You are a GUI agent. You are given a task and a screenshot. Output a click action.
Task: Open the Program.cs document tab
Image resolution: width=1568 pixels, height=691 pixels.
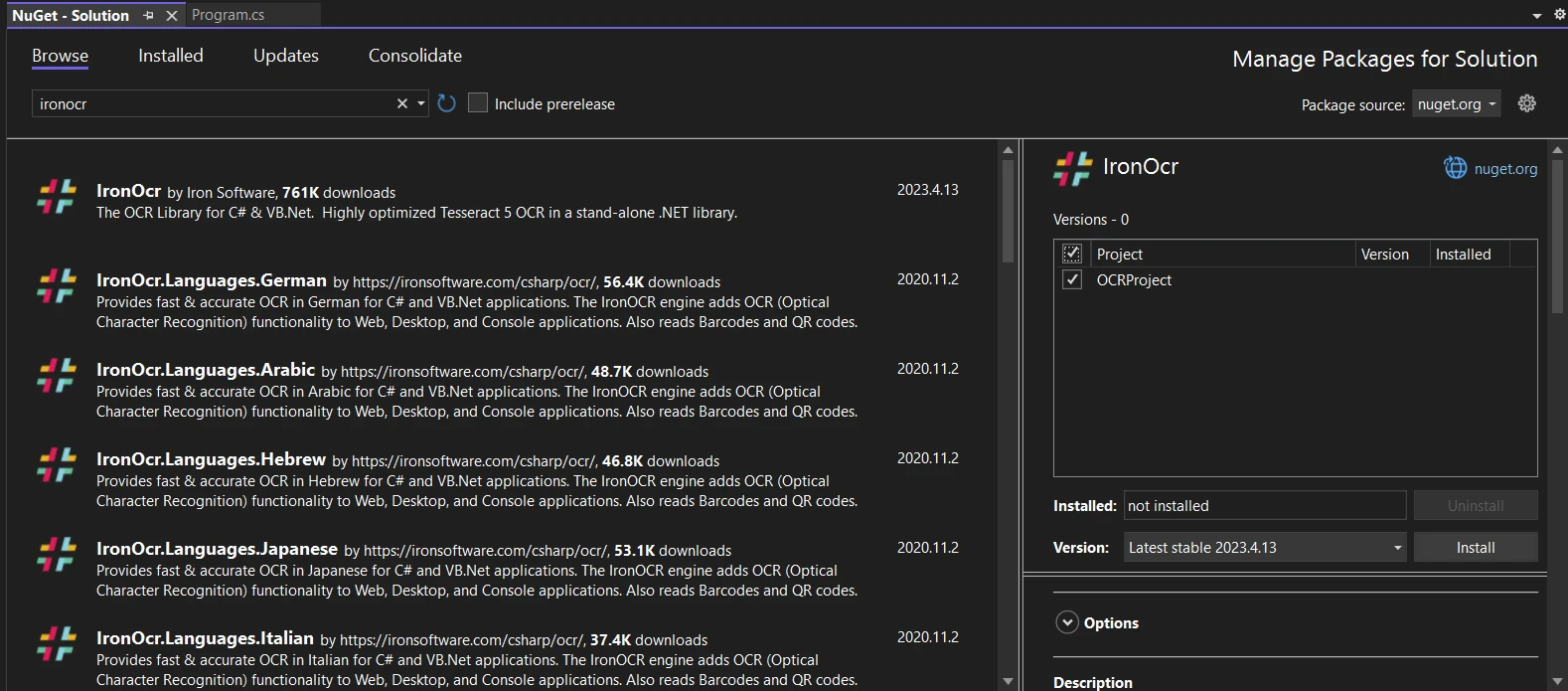click(x=228, y=15)
